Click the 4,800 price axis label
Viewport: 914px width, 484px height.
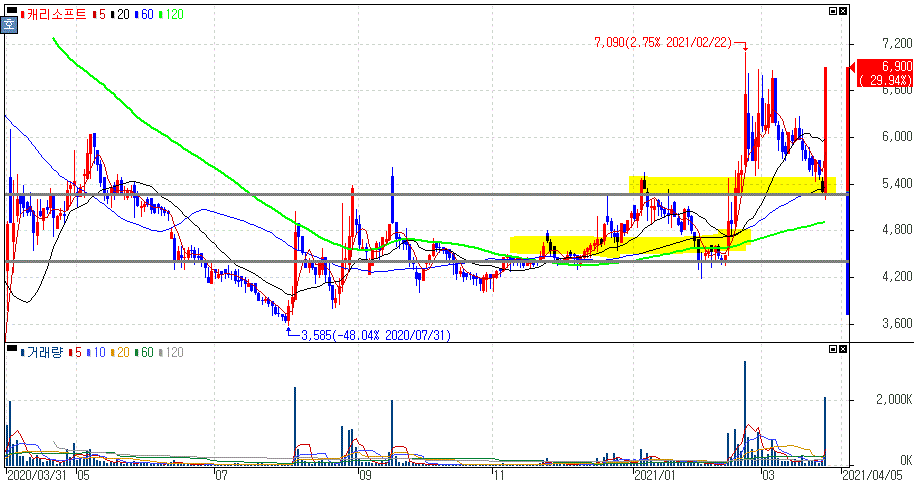[x=897, y=230]
